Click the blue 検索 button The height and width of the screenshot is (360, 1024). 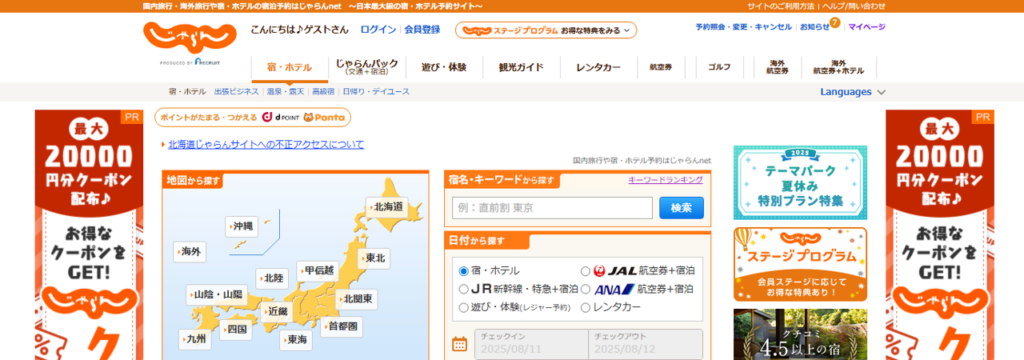tap(681, 208)
